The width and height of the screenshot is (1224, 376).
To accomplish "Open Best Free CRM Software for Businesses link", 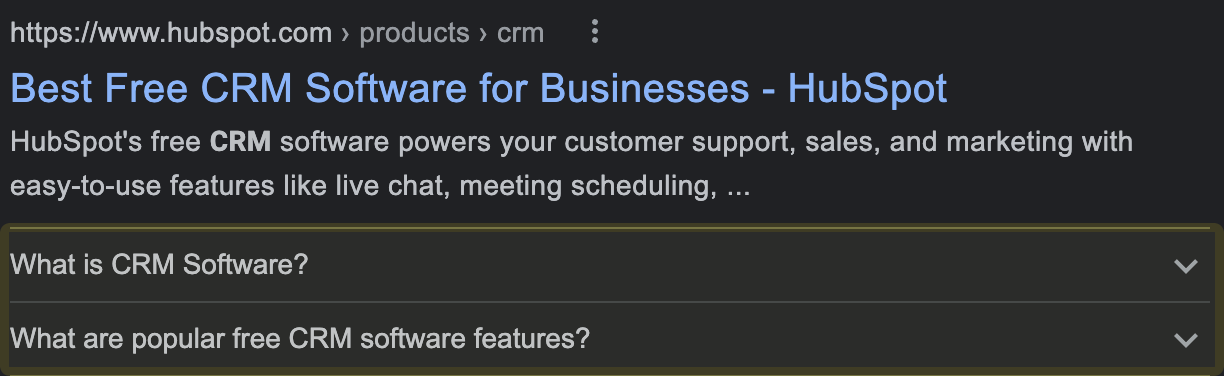I will (x=479, y=89).
